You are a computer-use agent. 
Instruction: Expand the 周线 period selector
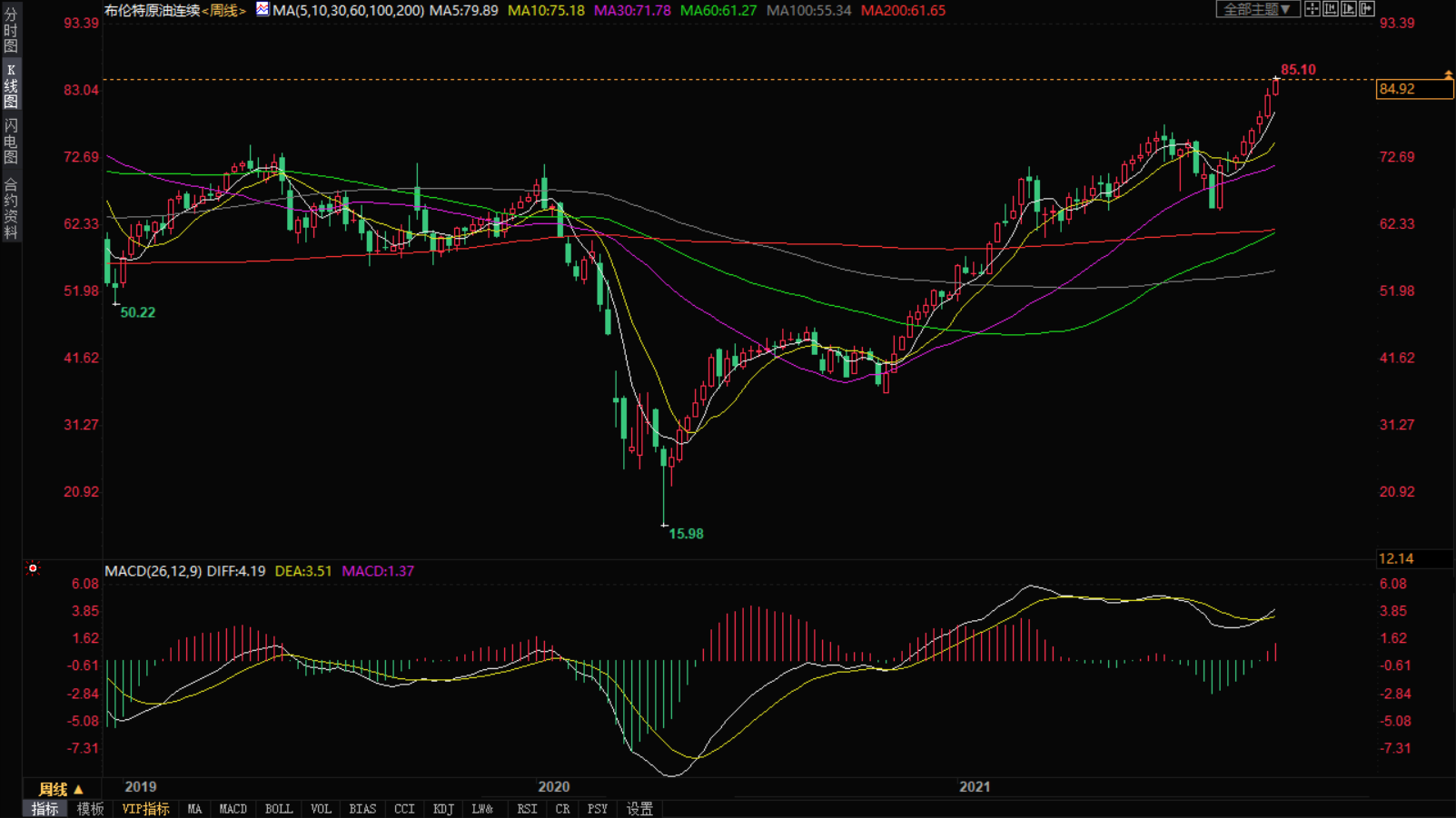point(61,789)
